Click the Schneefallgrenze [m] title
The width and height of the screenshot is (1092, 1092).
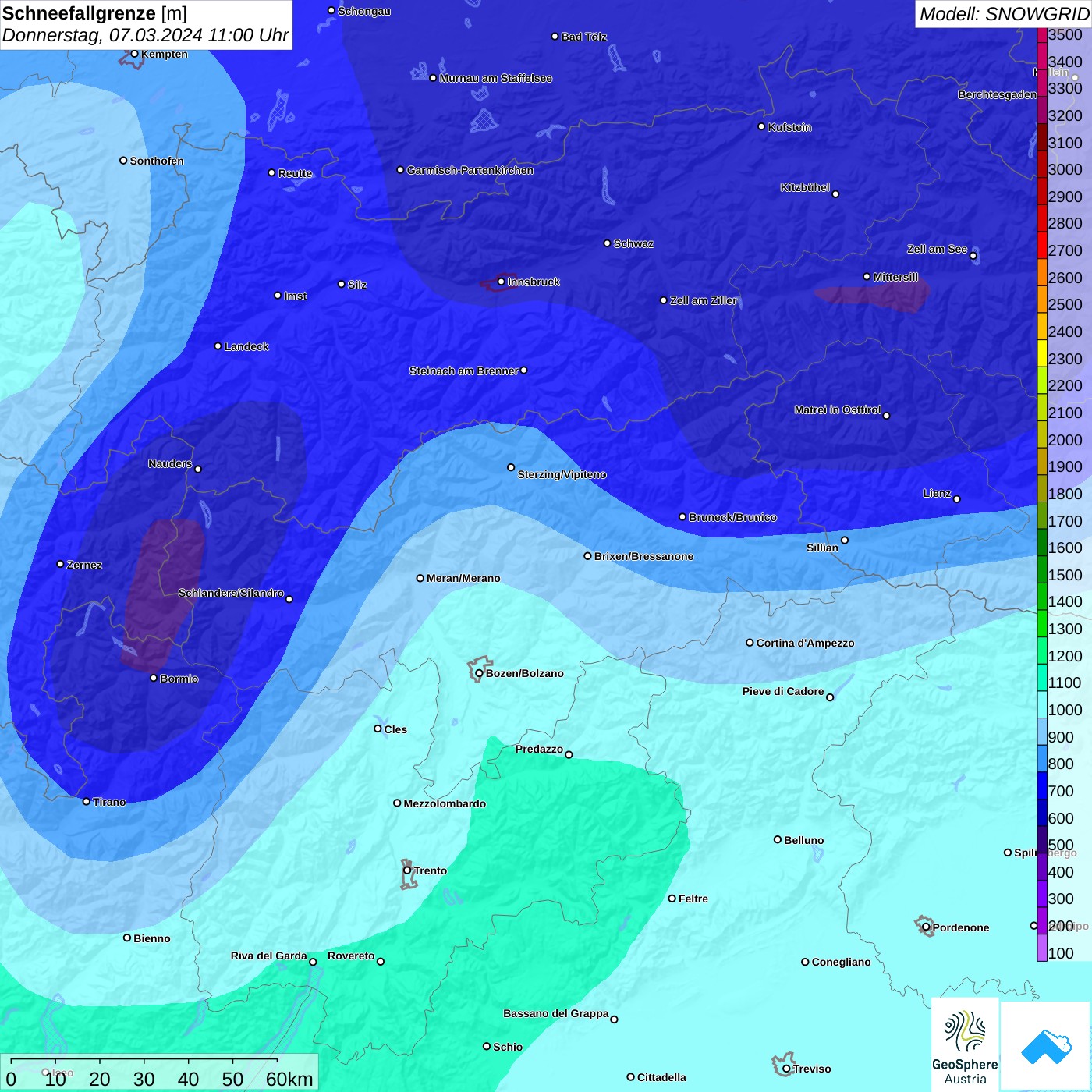(x=94, y=13)
